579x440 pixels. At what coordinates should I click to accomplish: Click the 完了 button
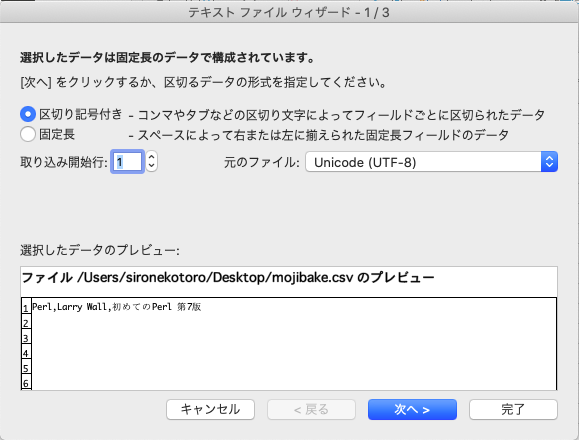click(513, 409)
